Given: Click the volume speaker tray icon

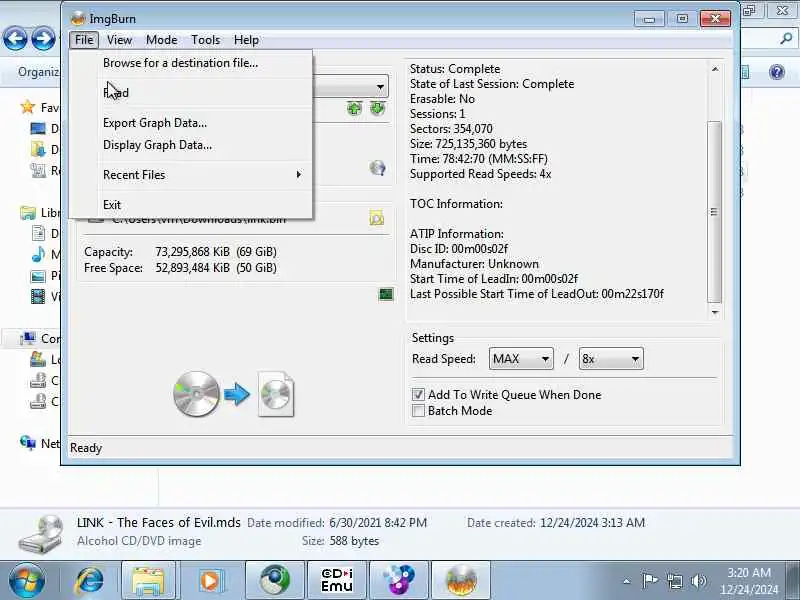Looking at the screenshot, I should pos(698,581).
